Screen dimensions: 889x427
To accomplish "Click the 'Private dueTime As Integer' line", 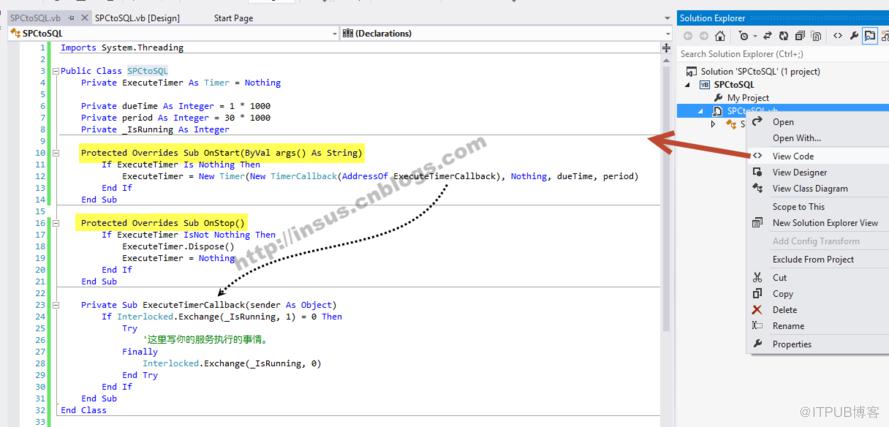I will 176,106.
